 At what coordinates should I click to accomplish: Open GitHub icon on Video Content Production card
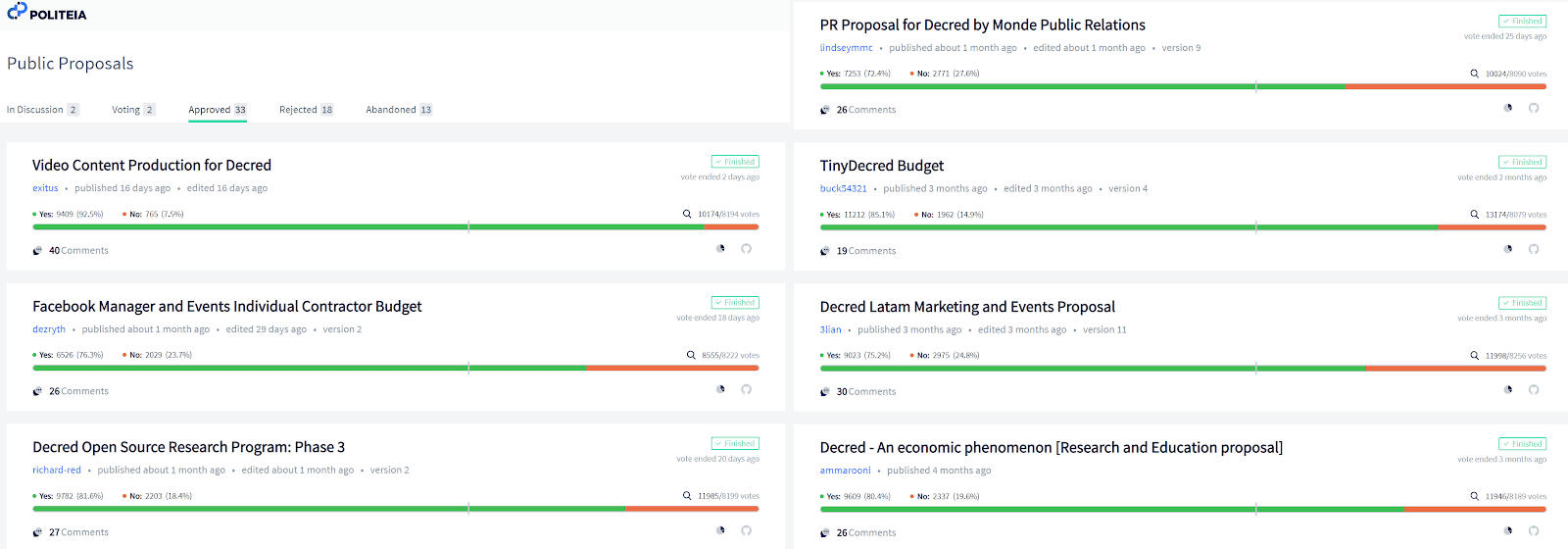click(746, 249)
